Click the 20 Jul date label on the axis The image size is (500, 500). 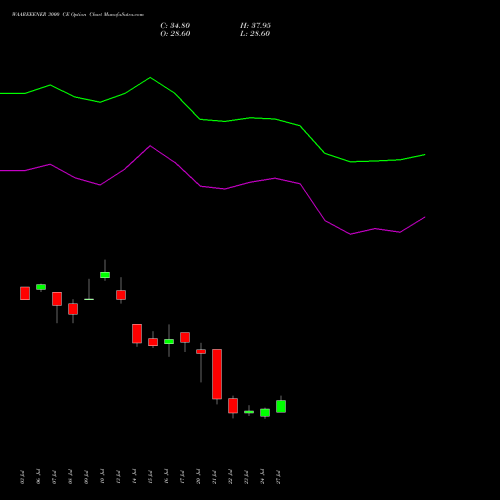(198, 477)
